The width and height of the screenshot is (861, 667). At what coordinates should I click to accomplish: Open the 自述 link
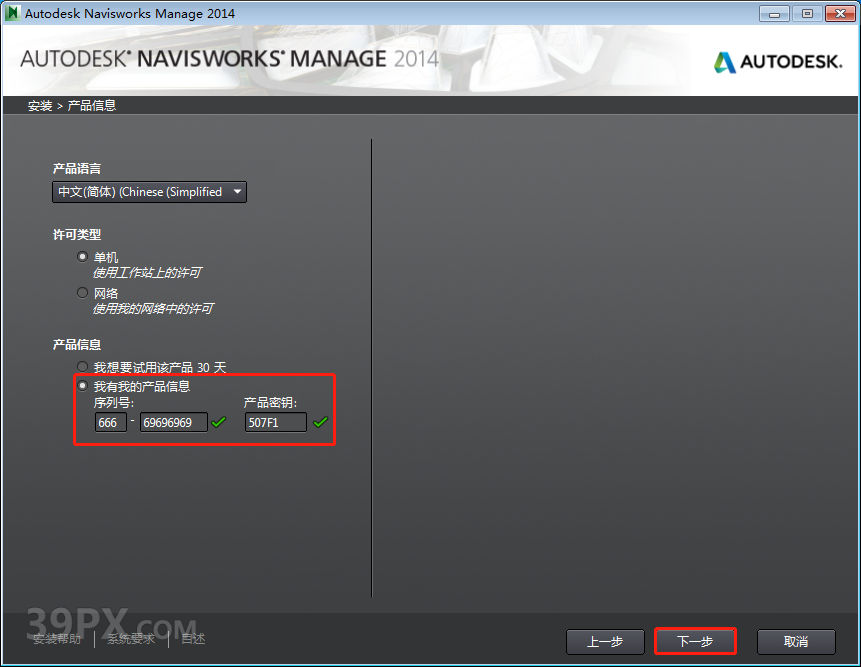click(192, 637)
